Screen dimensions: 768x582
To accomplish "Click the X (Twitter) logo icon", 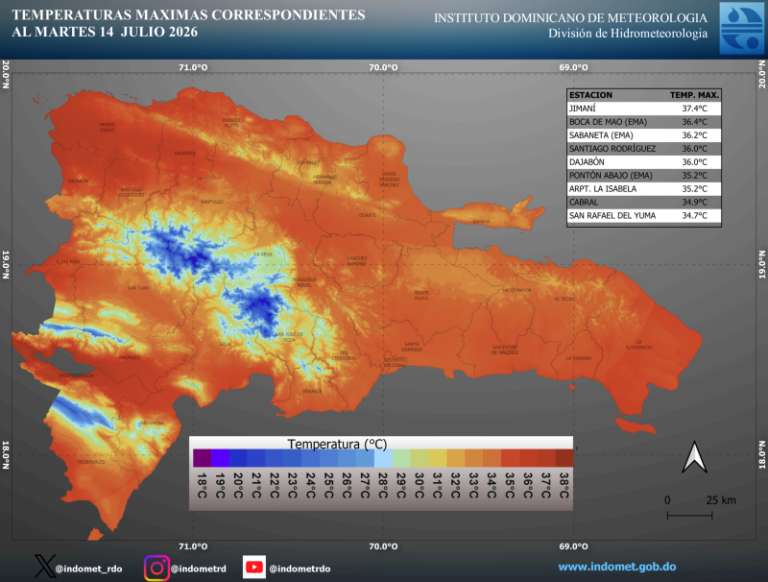I will point(45,566).
